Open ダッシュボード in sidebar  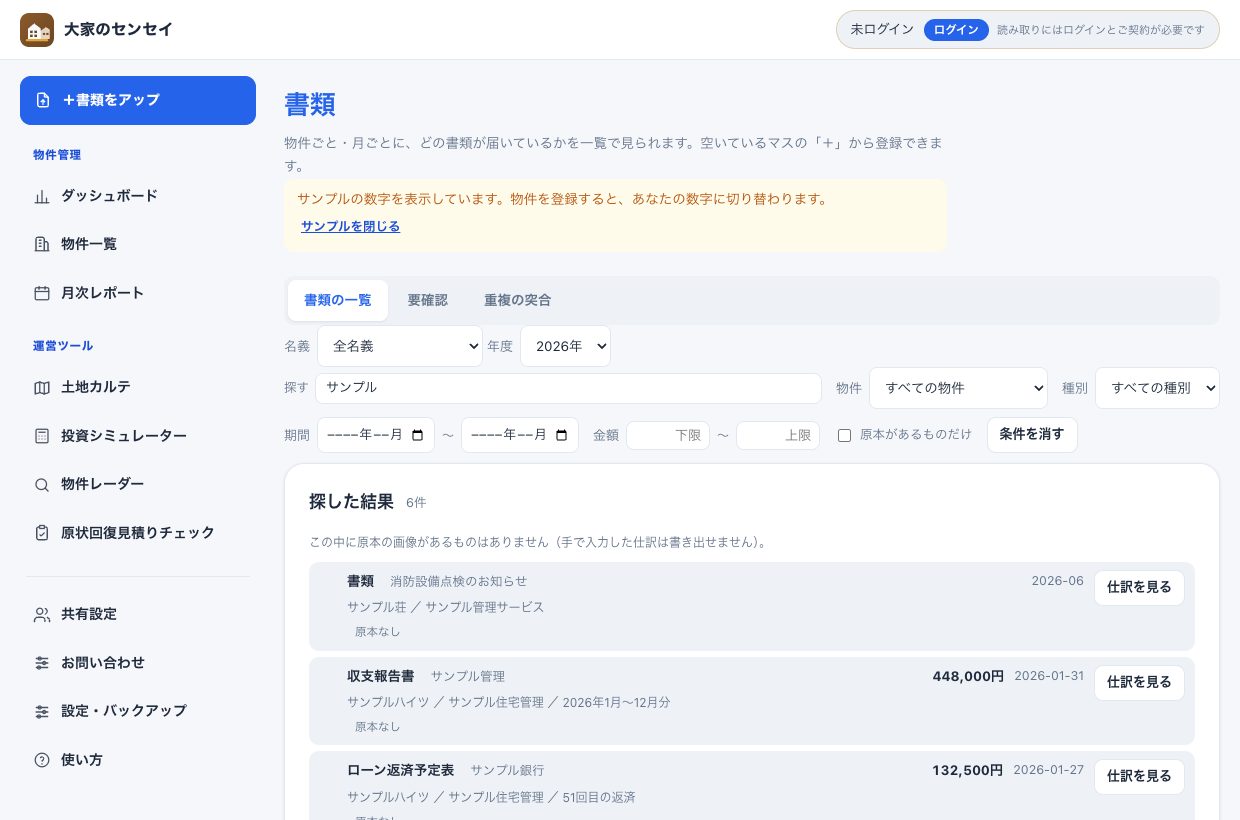click(138, 196)
